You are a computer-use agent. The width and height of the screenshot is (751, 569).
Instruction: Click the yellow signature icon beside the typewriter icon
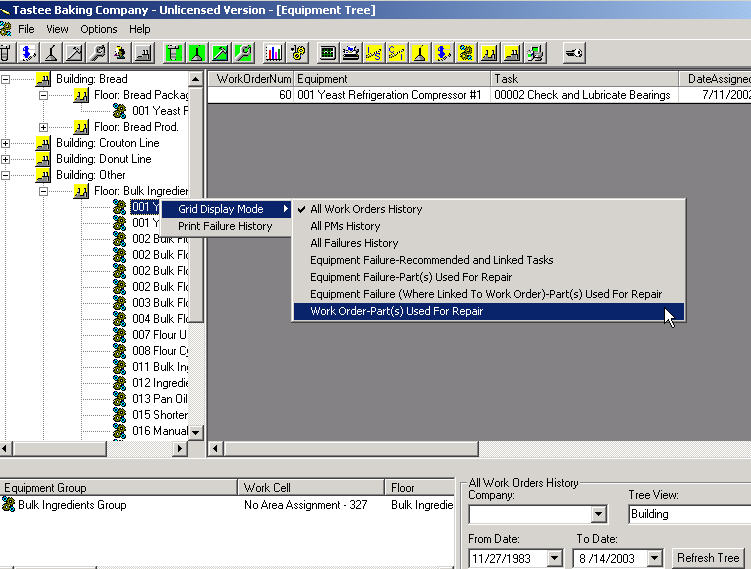(374, 53)
